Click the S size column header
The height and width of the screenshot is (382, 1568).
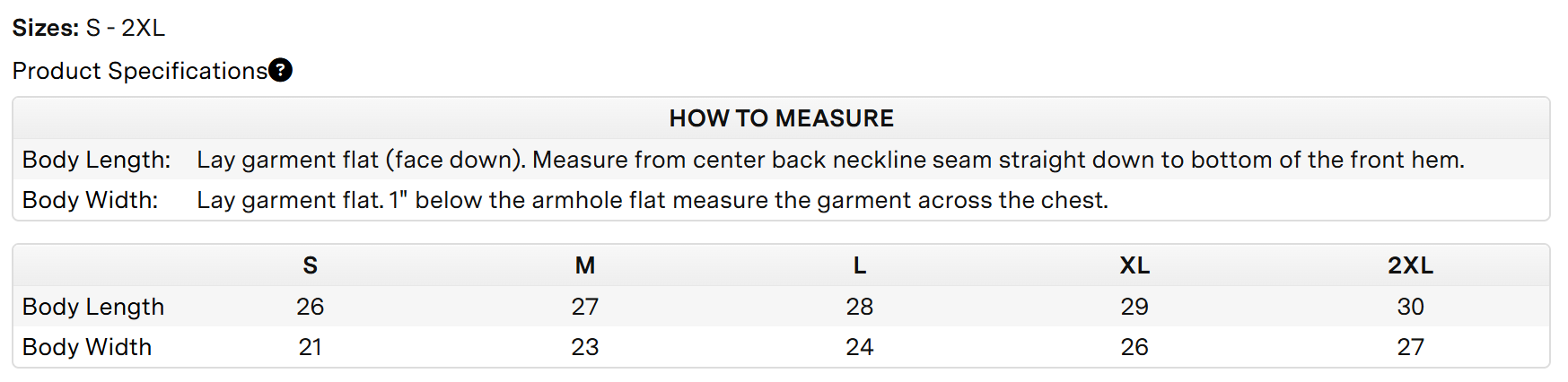coord(311,265)
